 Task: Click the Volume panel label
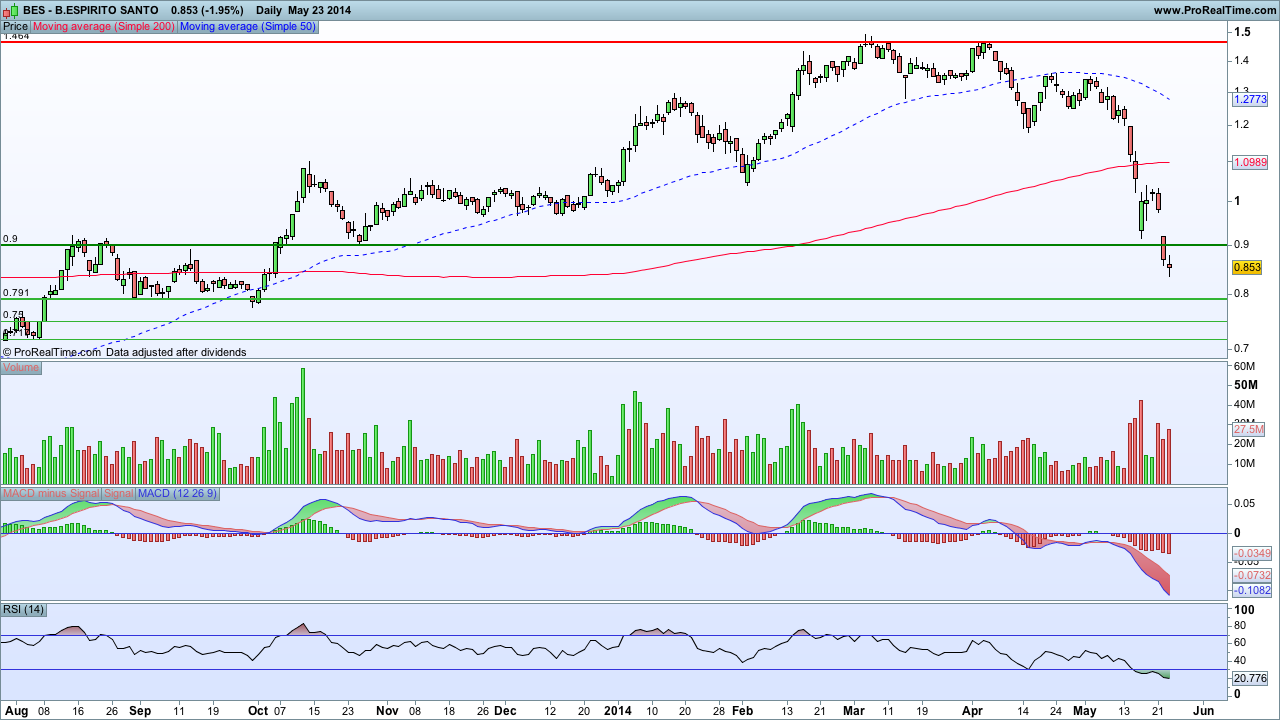pyautogui.click(x=21, y=368)
